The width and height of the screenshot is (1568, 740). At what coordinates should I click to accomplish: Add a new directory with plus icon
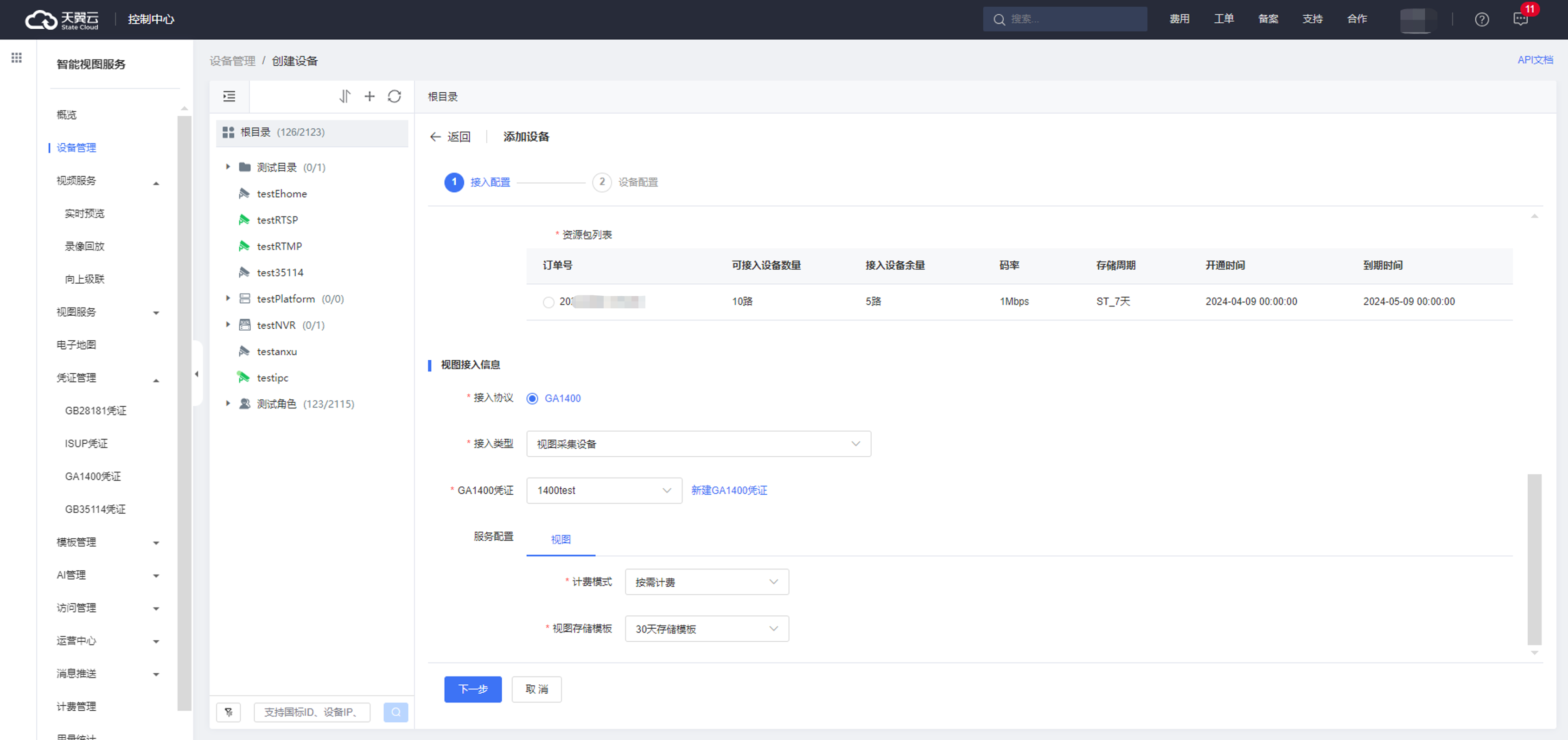coord(370,96)
